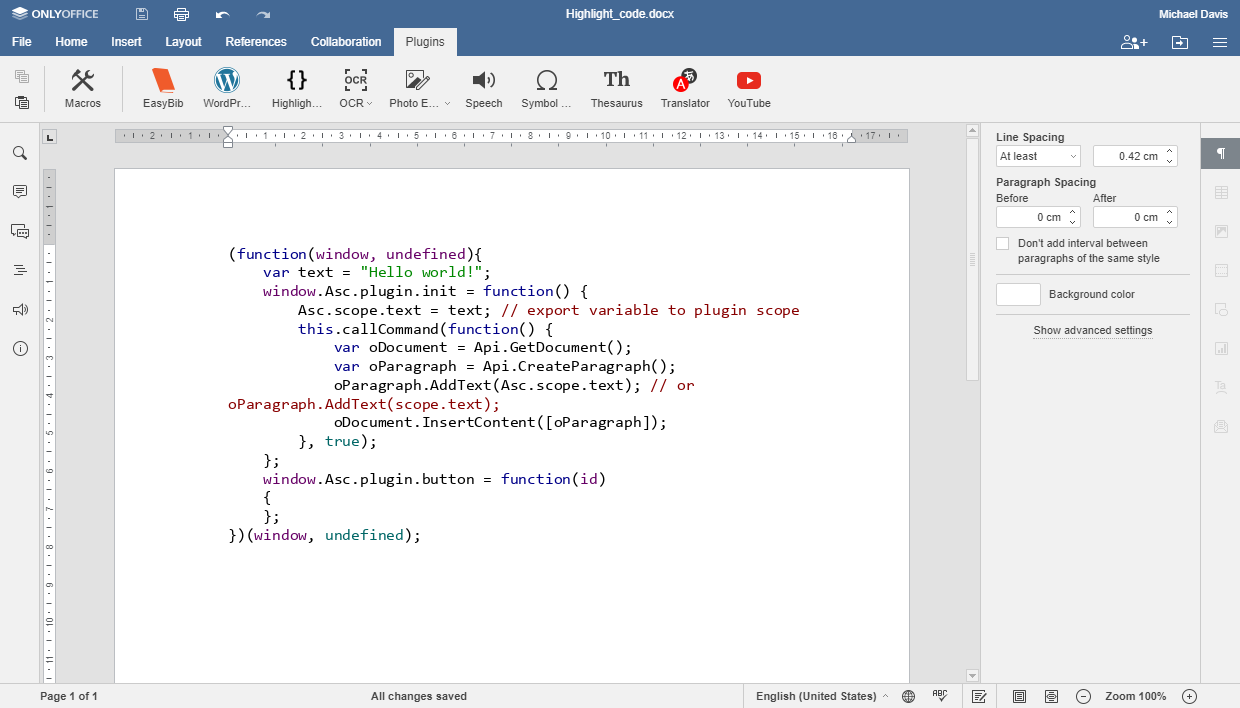Click the Copy icon in toolbar
Viewport: 1240px width, 708px height.
click(22, 76)
